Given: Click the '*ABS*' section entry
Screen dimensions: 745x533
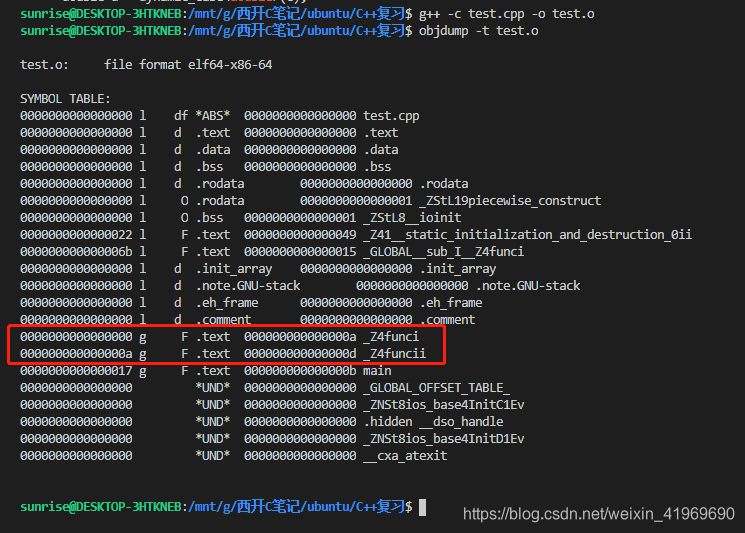Looking at the screenshot, I should pyautogui.click(x=213, y=116).
